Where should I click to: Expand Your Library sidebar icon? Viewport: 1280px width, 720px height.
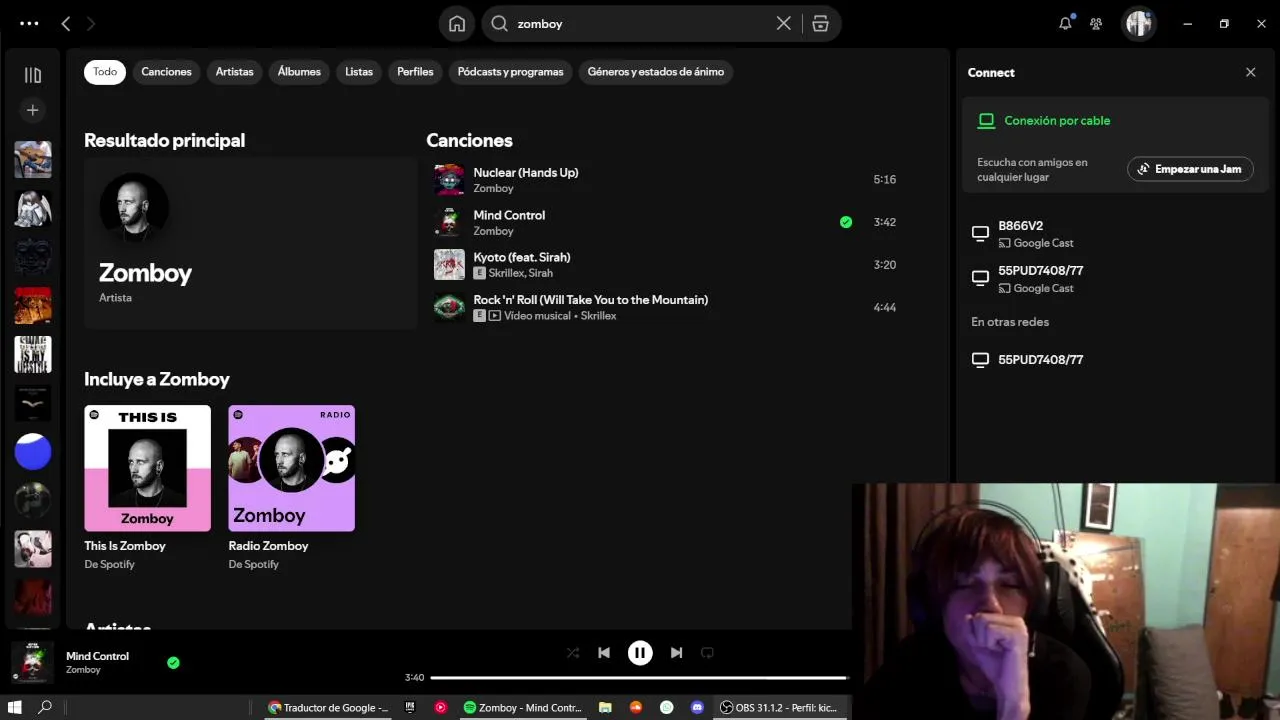(33, 75)
